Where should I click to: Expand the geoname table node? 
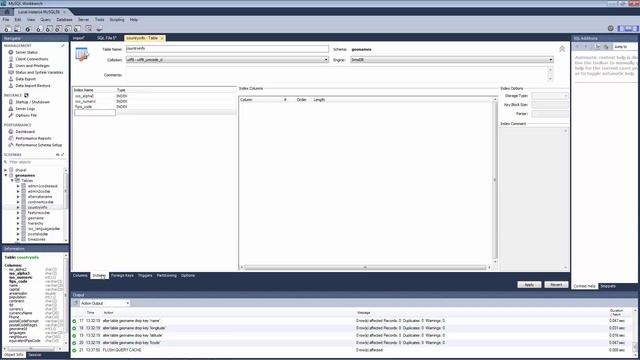[x=18, y=218]
